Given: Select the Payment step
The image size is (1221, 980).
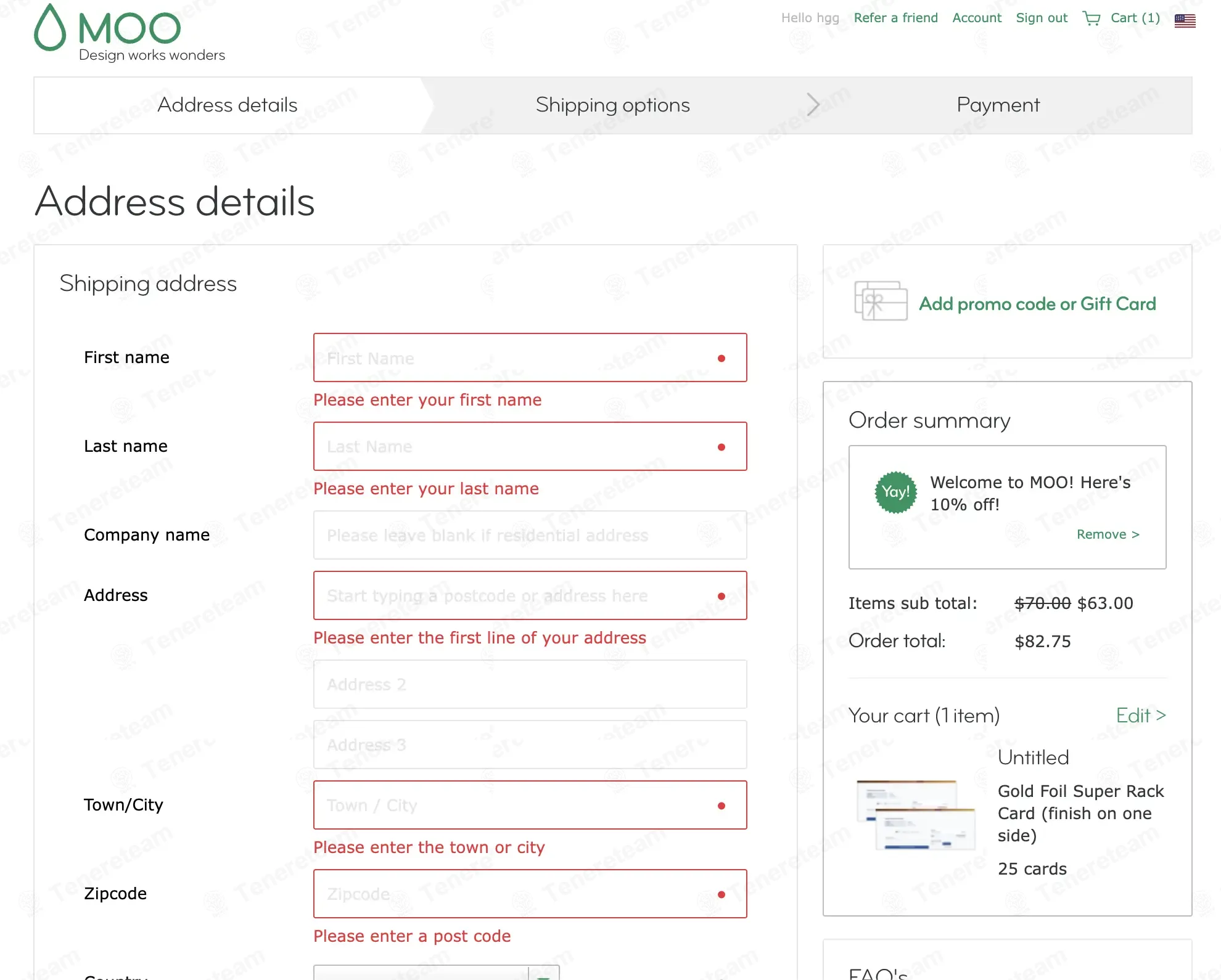Looking at the screenshot, I should [998, 105].
